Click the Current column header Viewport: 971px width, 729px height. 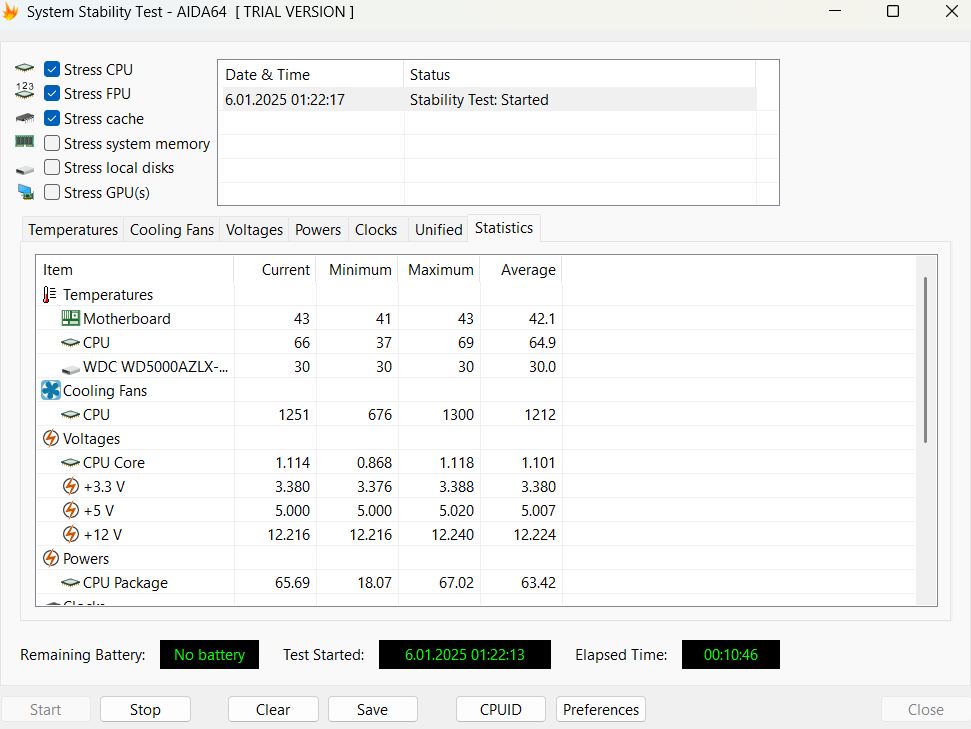pos(275,270)
